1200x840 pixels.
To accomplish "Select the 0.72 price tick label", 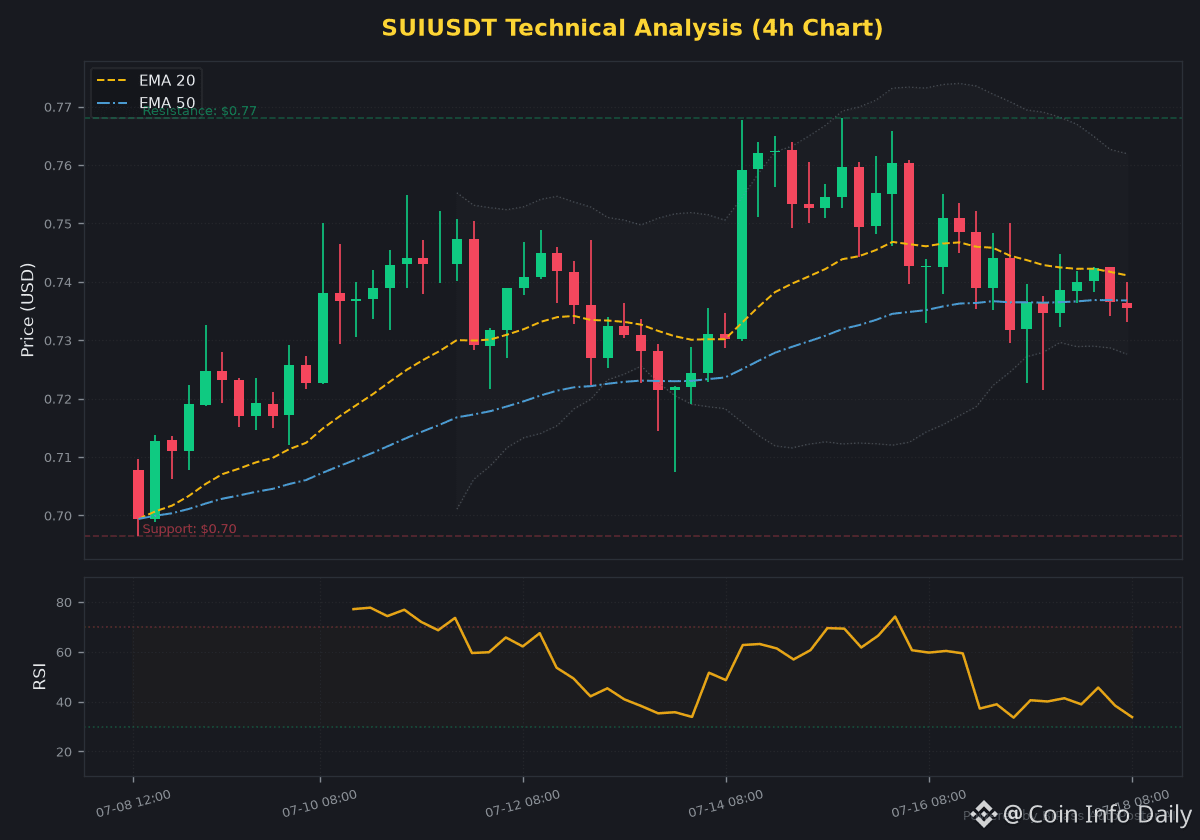I will (58, 399).
